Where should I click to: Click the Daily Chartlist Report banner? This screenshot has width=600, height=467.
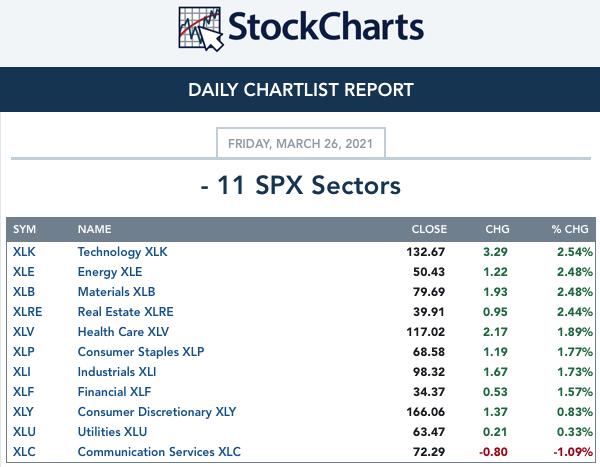pyautogui.click(x=300, y=90)
